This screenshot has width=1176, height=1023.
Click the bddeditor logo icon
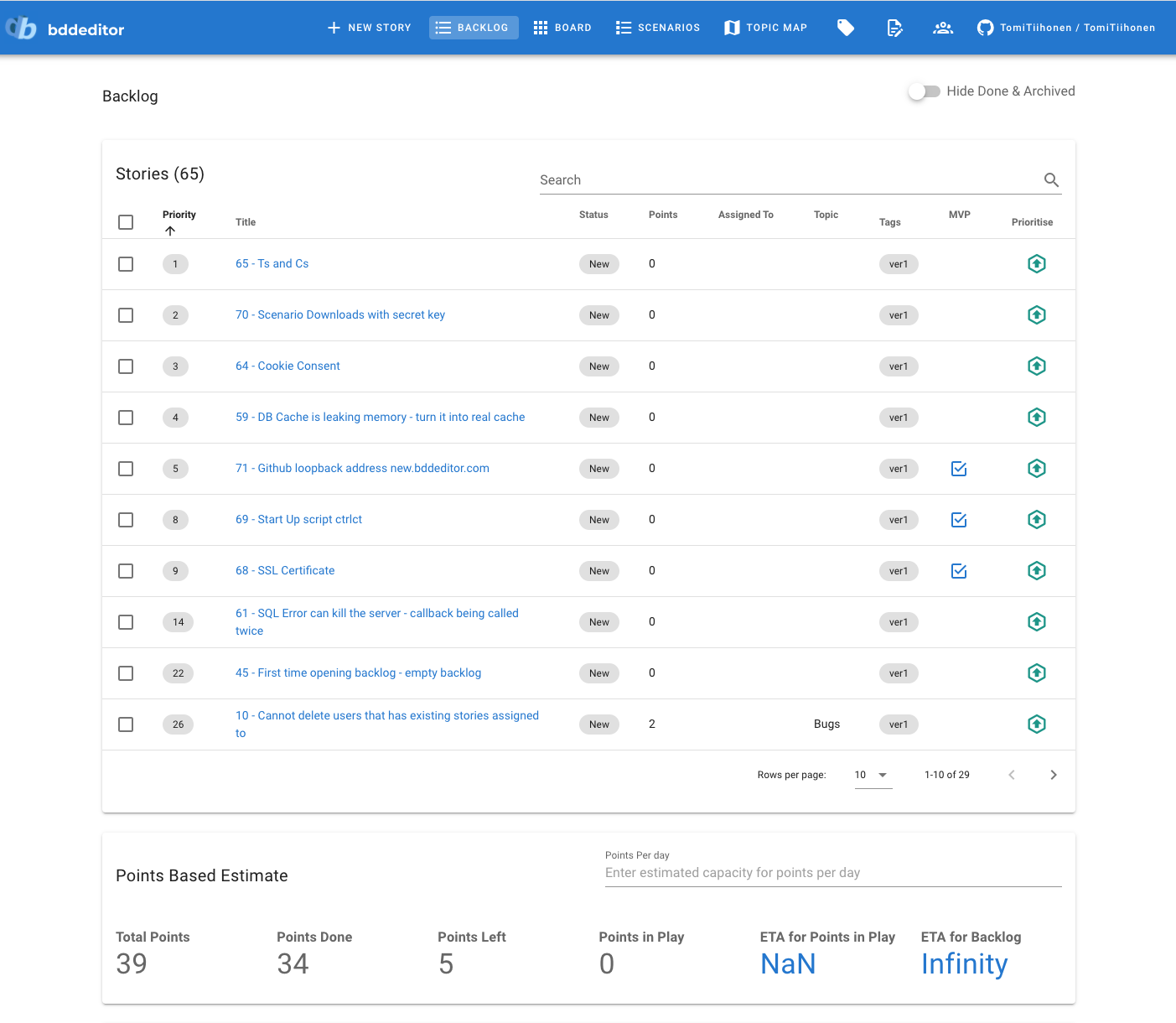(22, 29)
